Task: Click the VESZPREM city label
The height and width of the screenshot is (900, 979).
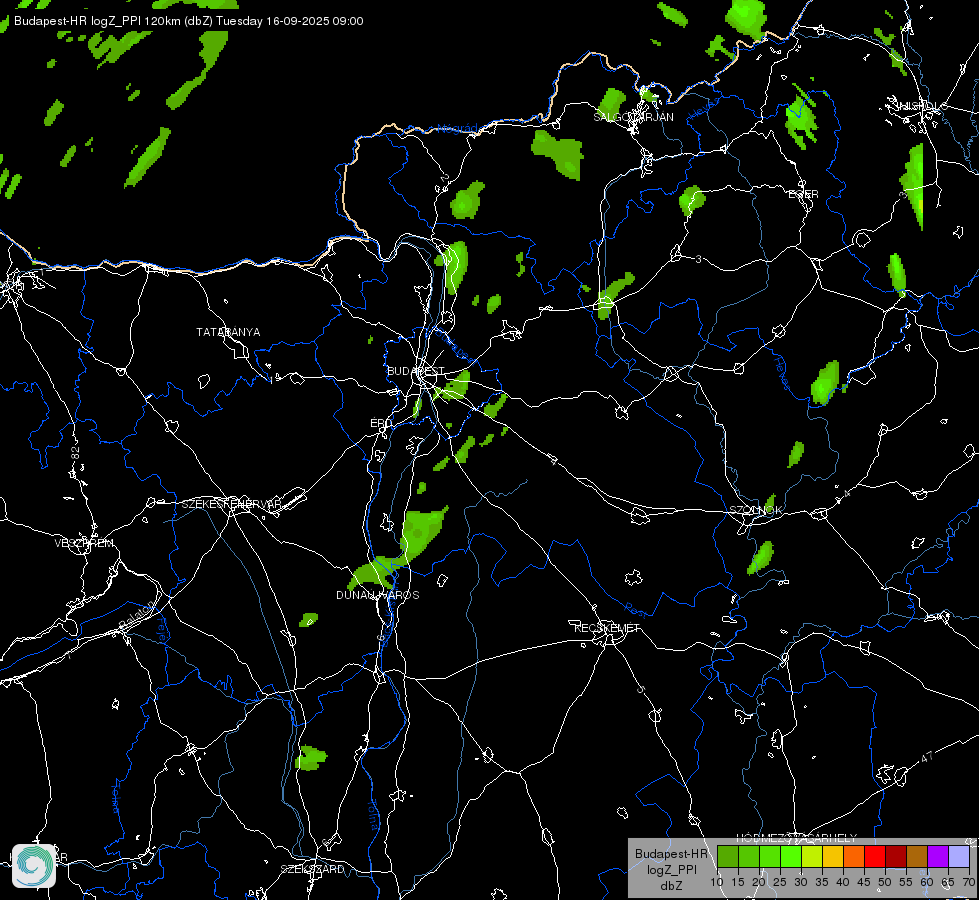Action: click(84, 543)
